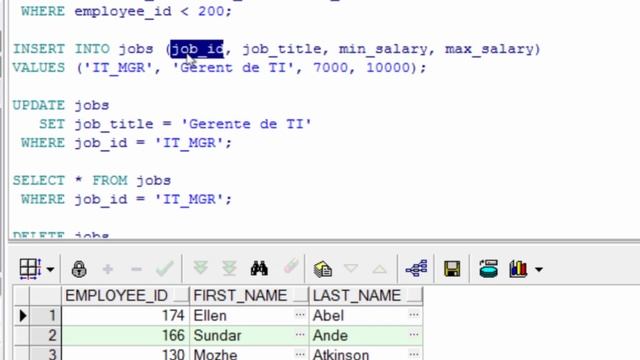Switch to single record view icon
The height and width of the screenshot is (360, 640).
322,269
